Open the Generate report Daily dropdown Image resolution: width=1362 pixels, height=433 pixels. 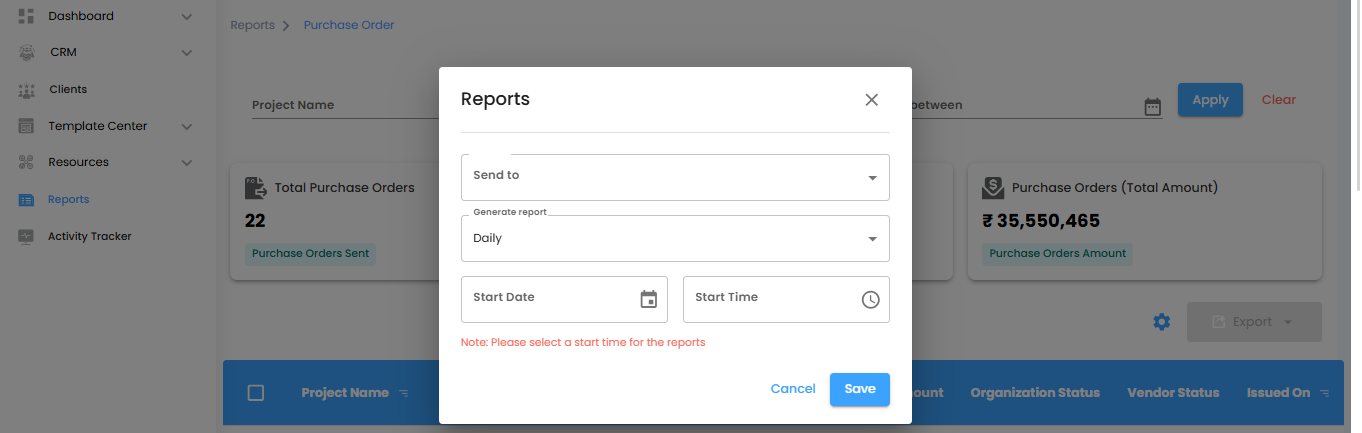[x=675, y=238]
